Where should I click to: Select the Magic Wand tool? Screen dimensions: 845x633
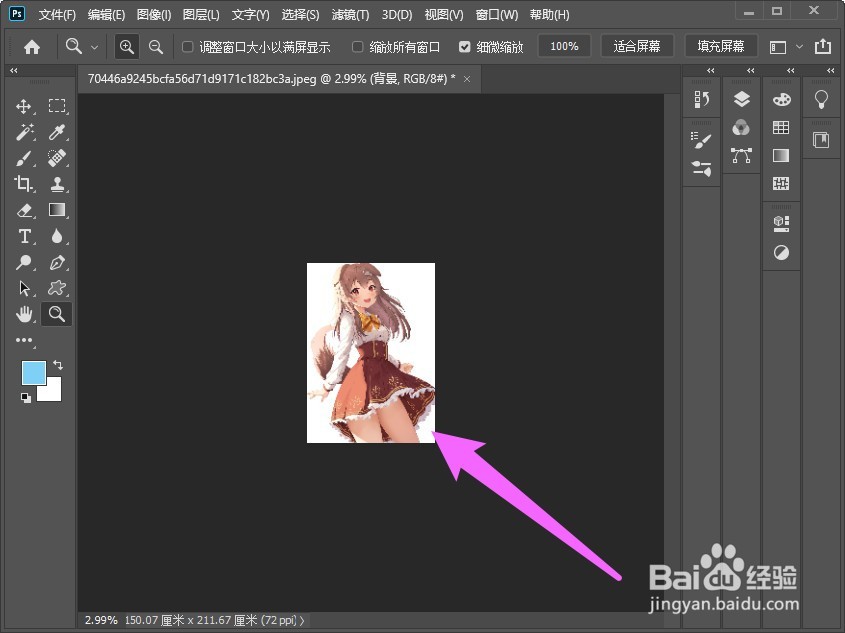click(x=24, y=132)
